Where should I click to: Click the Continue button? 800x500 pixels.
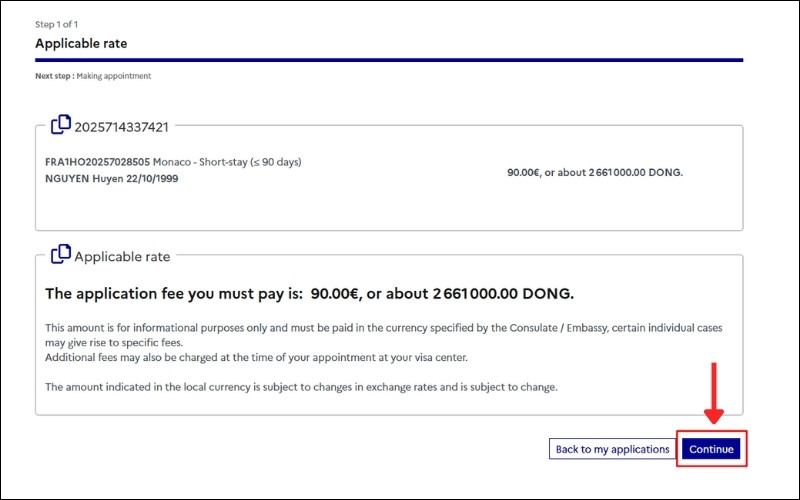pos(712,449)
